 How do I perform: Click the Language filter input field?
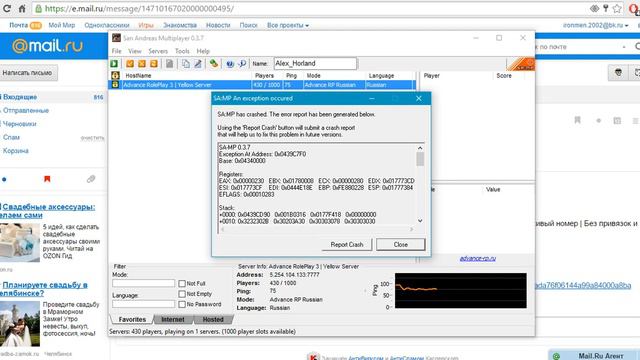point(144,304)
